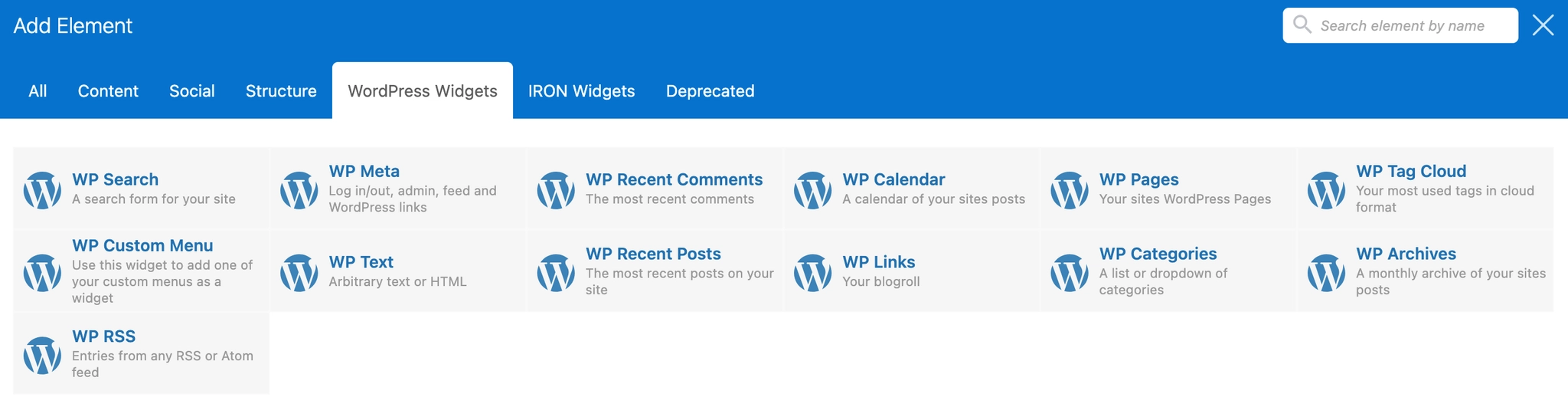The image size is (1568, 407).
Task: Click the WordPress icon beside WP Search
Action: coord(42,190)
